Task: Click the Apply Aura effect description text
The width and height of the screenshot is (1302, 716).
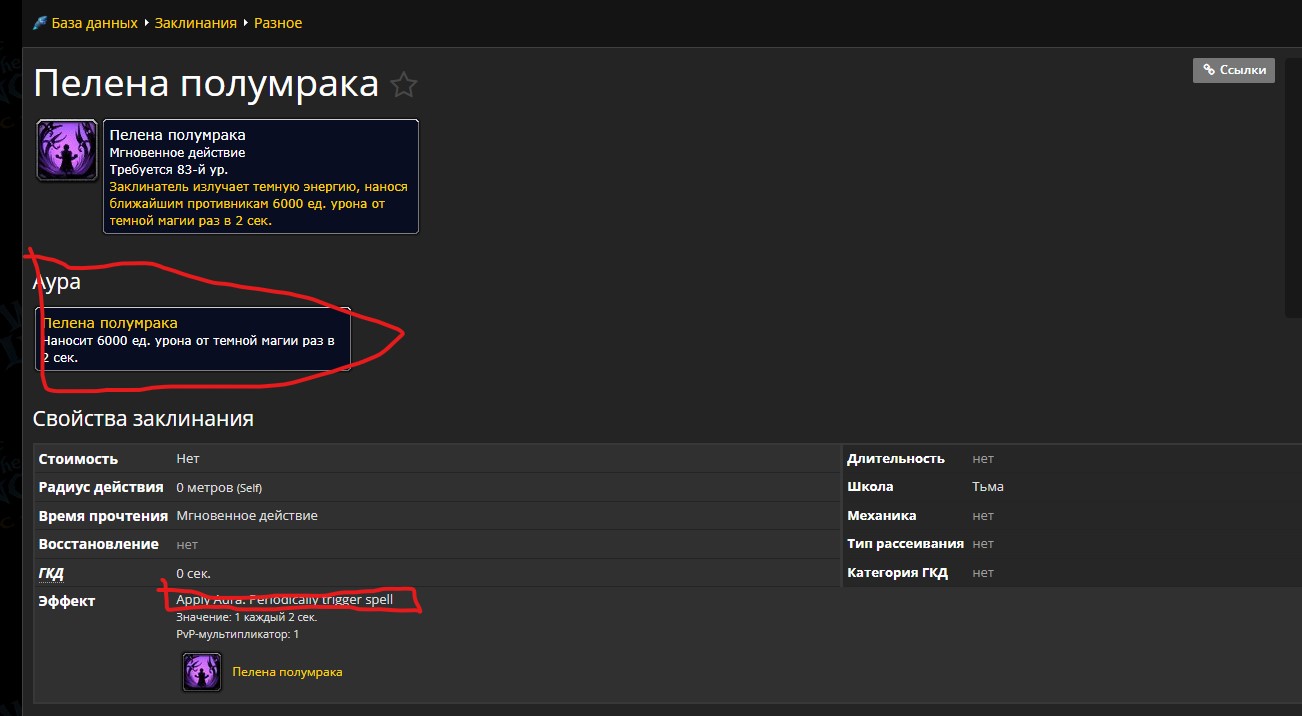Action: (284, 600)
